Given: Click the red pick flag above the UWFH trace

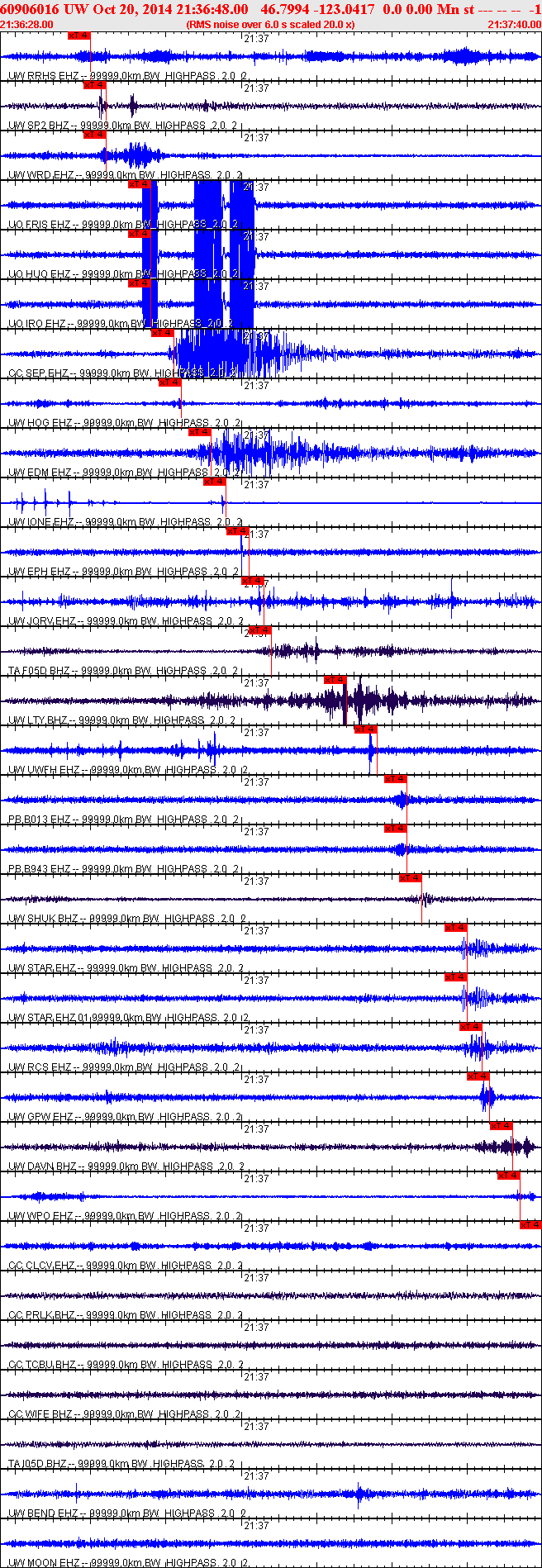Looking at the screenshot, I should [x=365, y=729].
